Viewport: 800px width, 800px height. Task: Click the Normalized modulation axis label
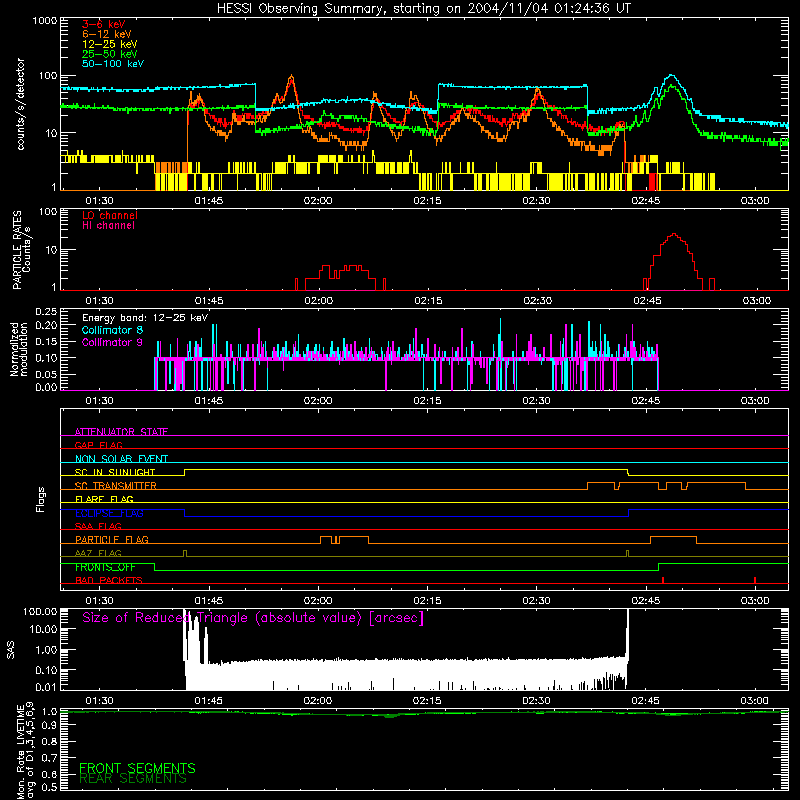point(19,349)
